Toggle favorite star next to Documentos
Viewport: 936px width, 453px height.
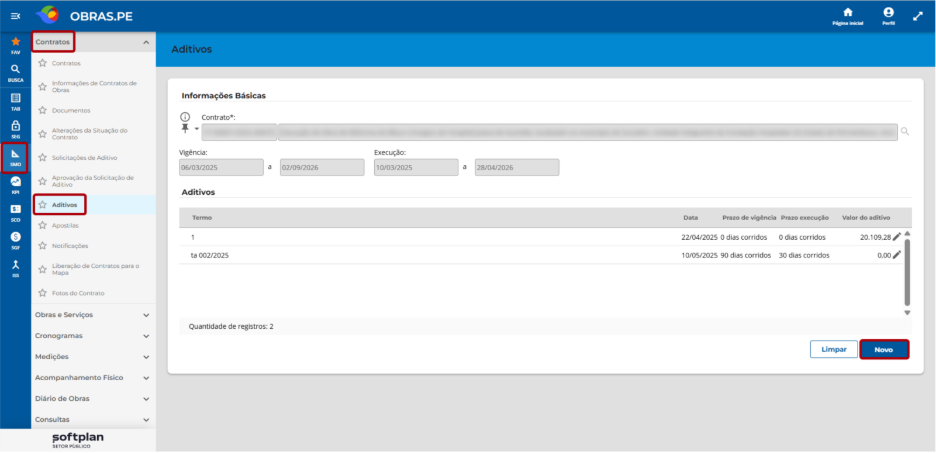(x=42, y=110)
